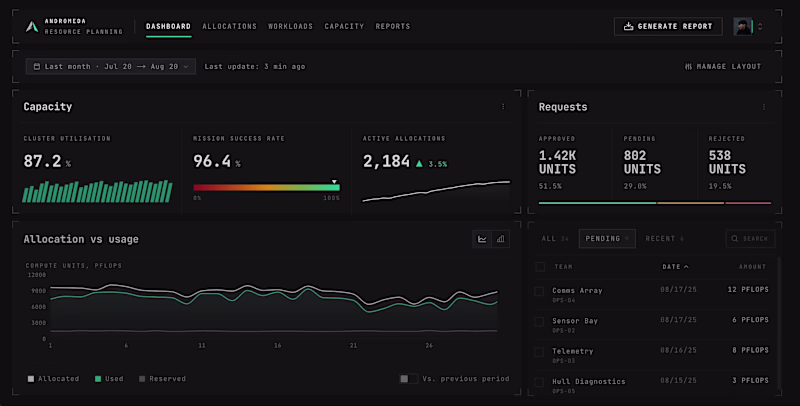Click Last update: 3 min ago text

[x=255, y=66]
